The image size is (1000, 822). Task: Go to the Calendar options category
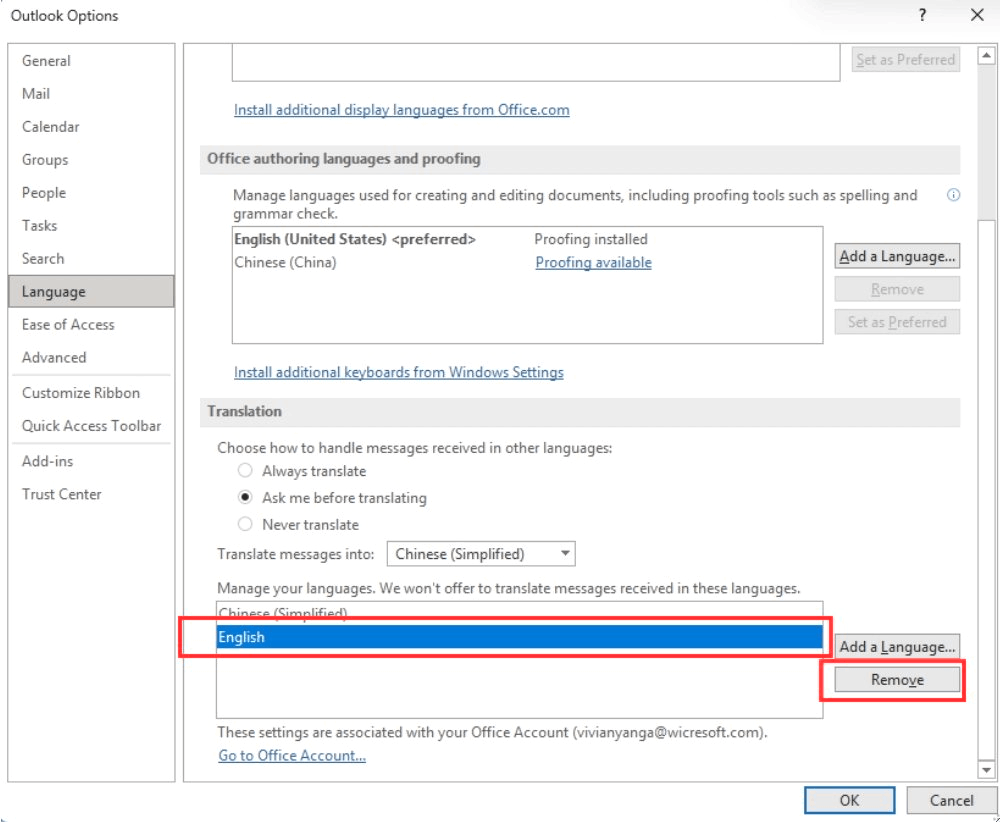[91, 127]
